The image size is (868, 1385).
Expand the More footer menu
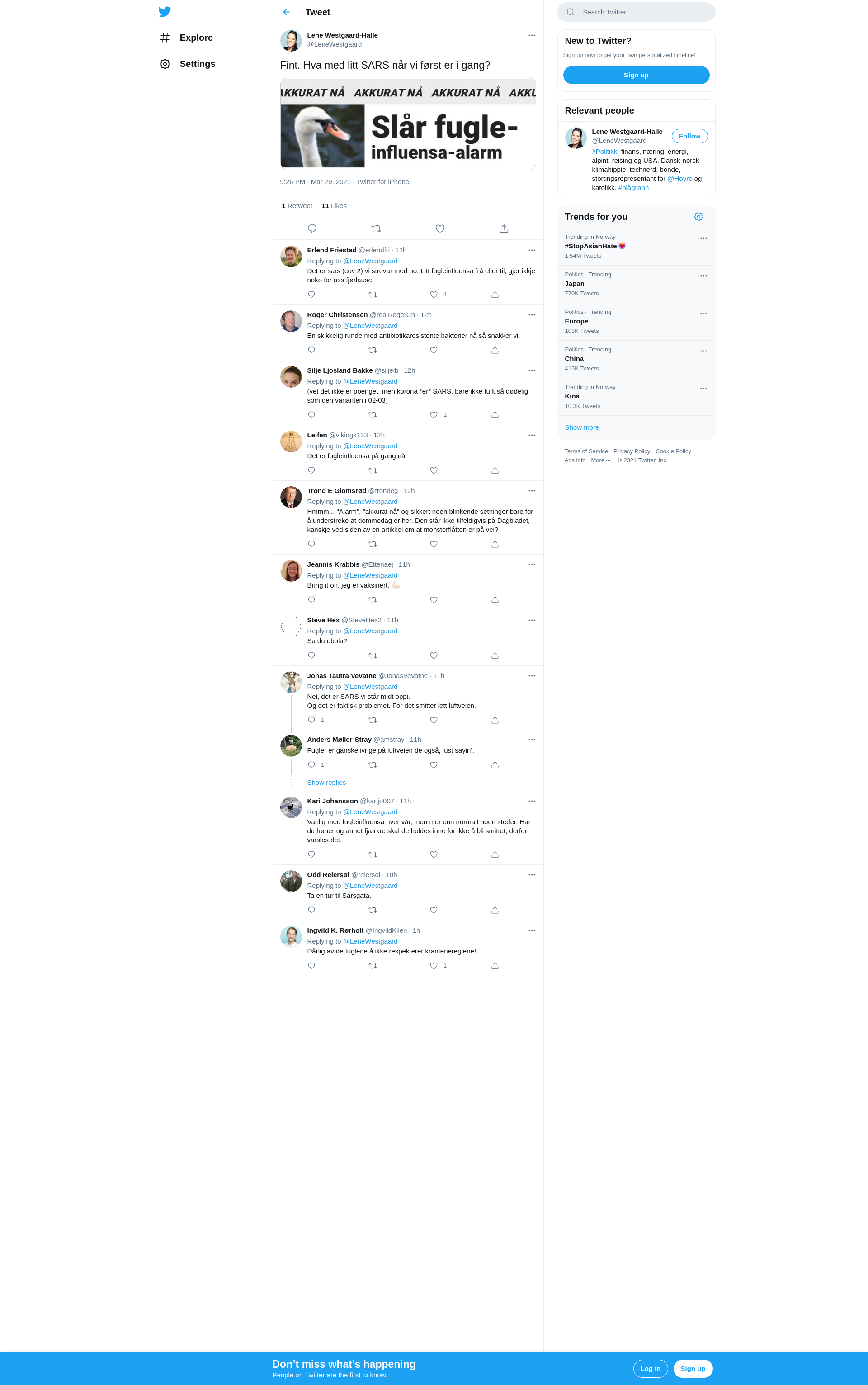pos(600,460)
